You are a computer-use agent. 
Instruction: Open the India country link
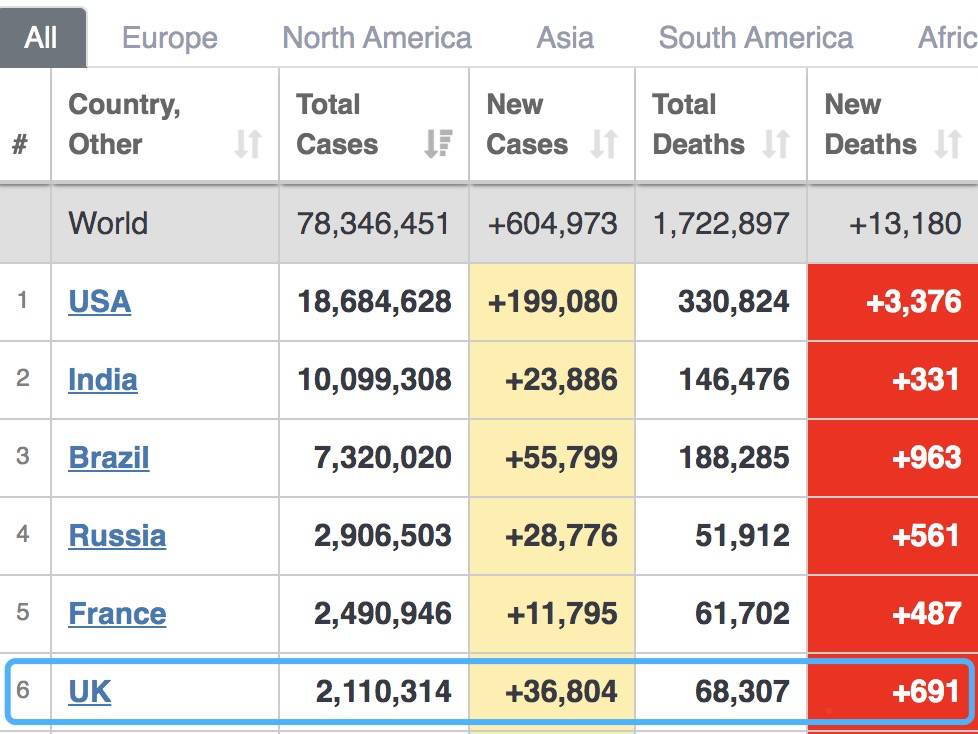click(x=103, y=379)
